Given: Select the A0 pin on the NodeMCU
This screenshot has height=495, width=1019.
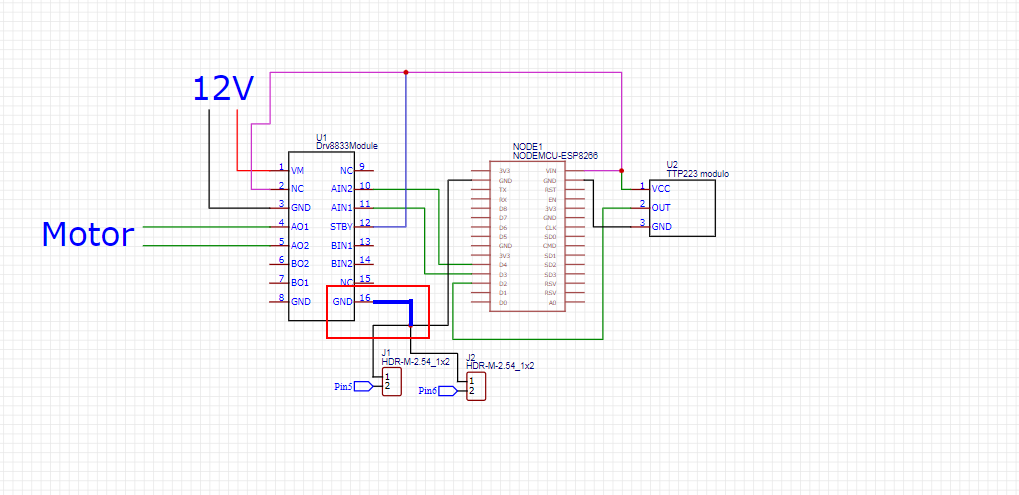Looking at the screenshot, I should [x=552, y=303].
